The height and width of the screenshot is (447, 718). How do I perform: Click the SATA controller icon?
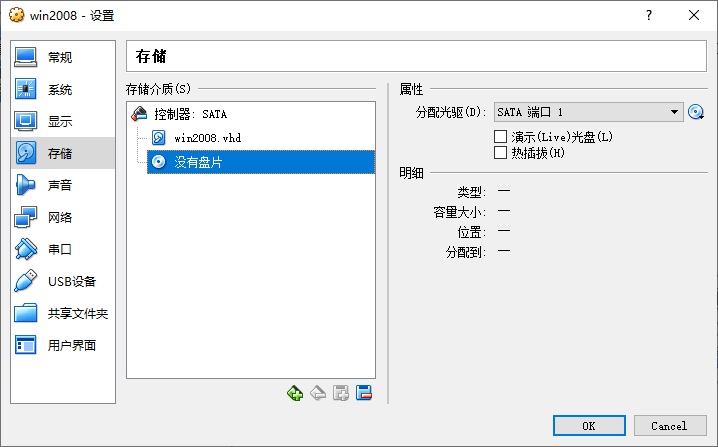tap(139, 114)
